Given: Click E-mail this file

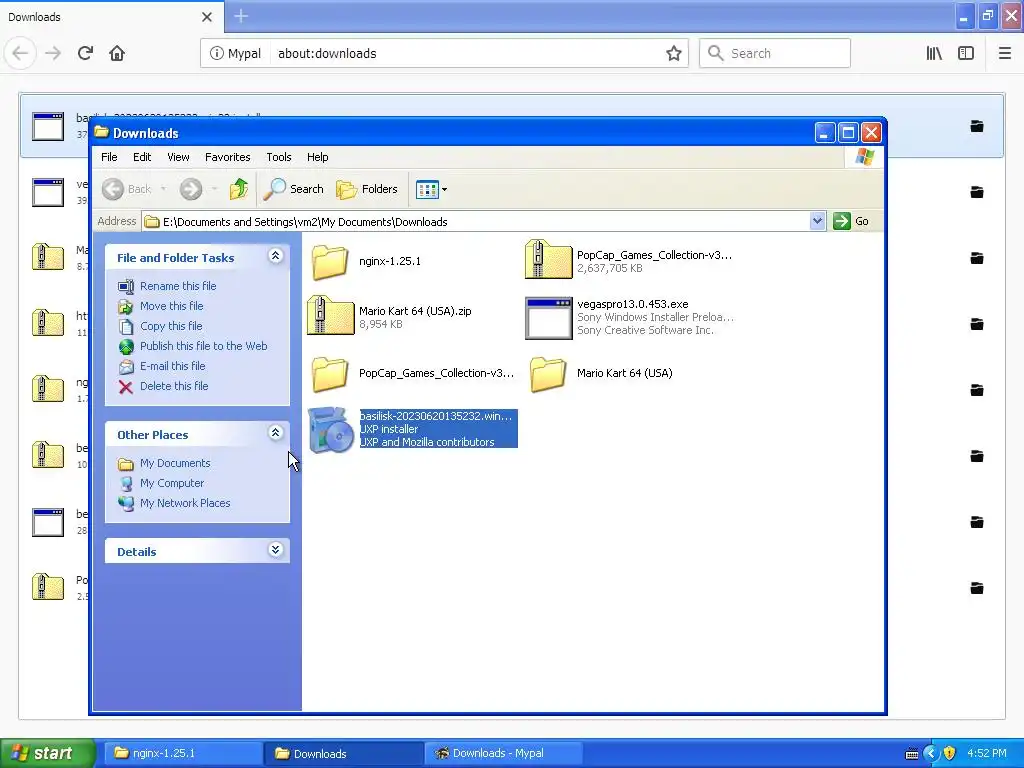Looking at the screenshot, I should 172,366.
